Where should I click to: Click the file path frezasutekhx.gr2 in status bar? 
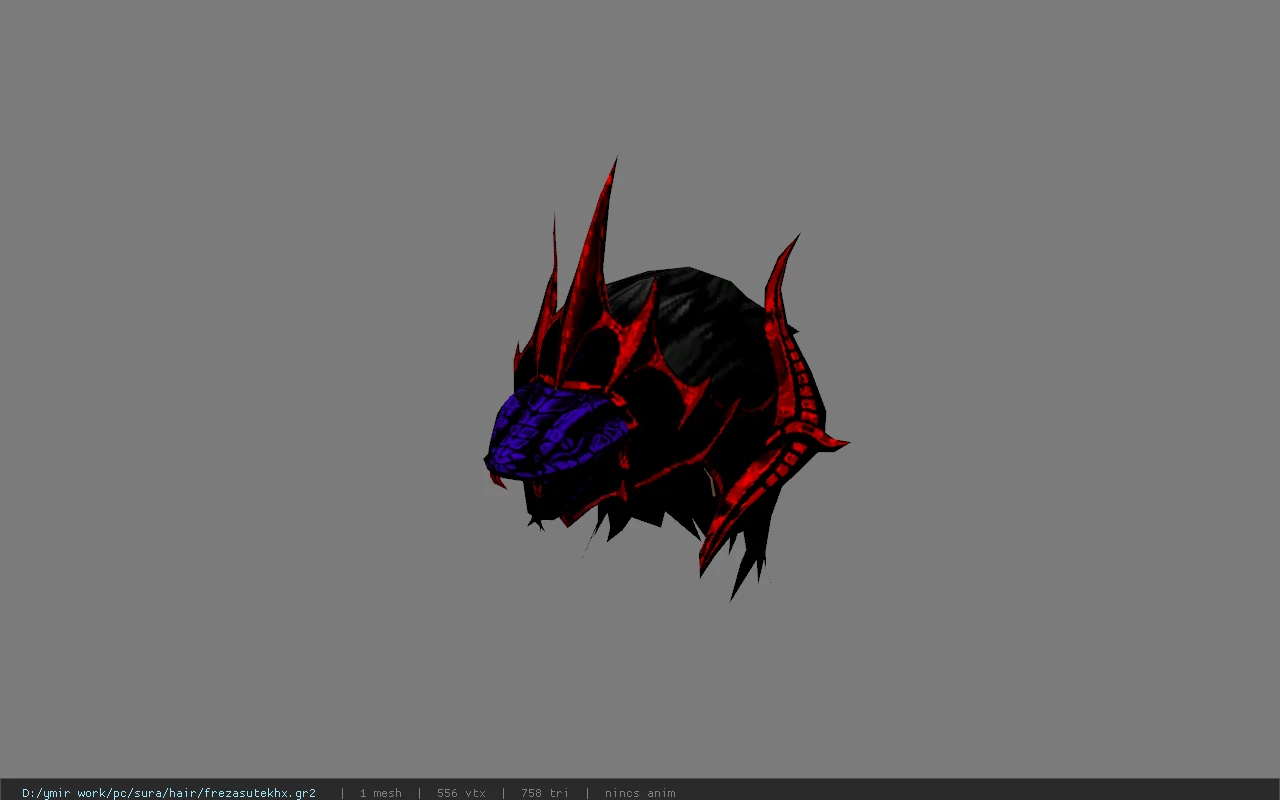pyautogui.click(x=169, y=793)
